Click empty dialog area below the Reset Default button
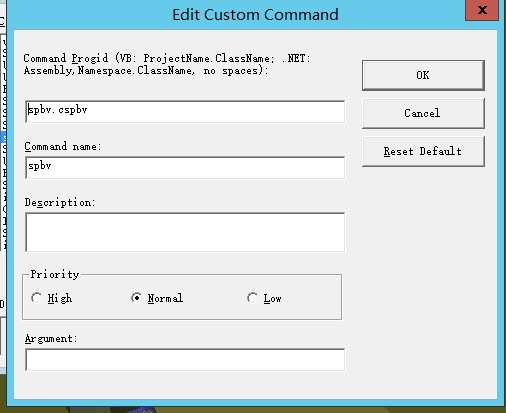Screen dimensions: 506x413 click(423, 267)
